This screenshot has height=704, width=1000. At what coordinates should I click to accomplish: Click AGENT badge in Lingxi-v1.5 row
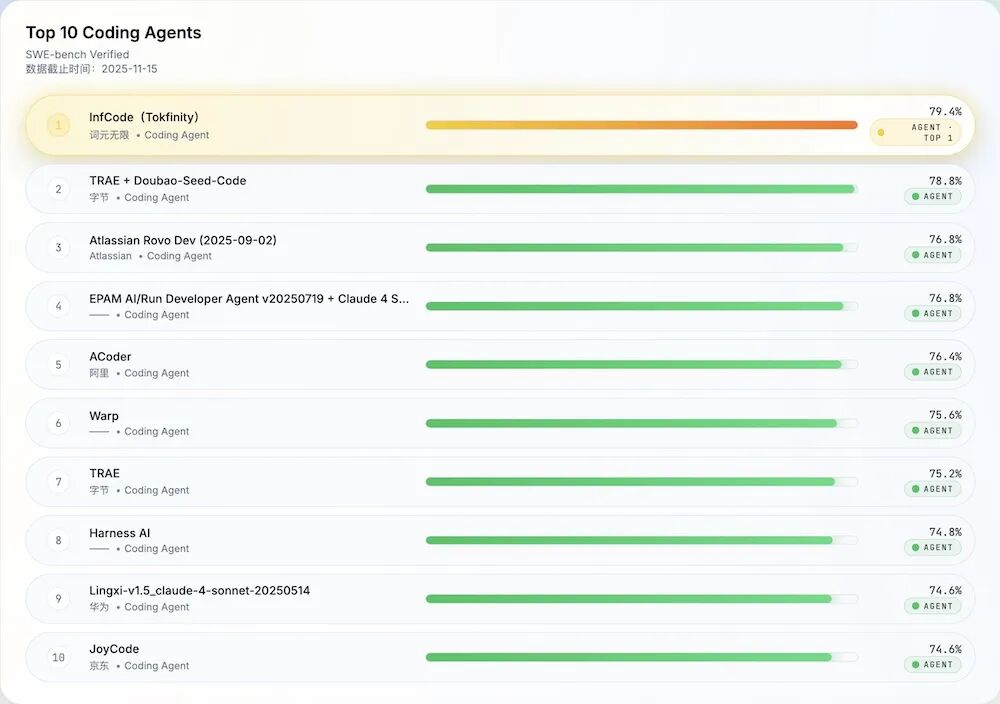932,606
